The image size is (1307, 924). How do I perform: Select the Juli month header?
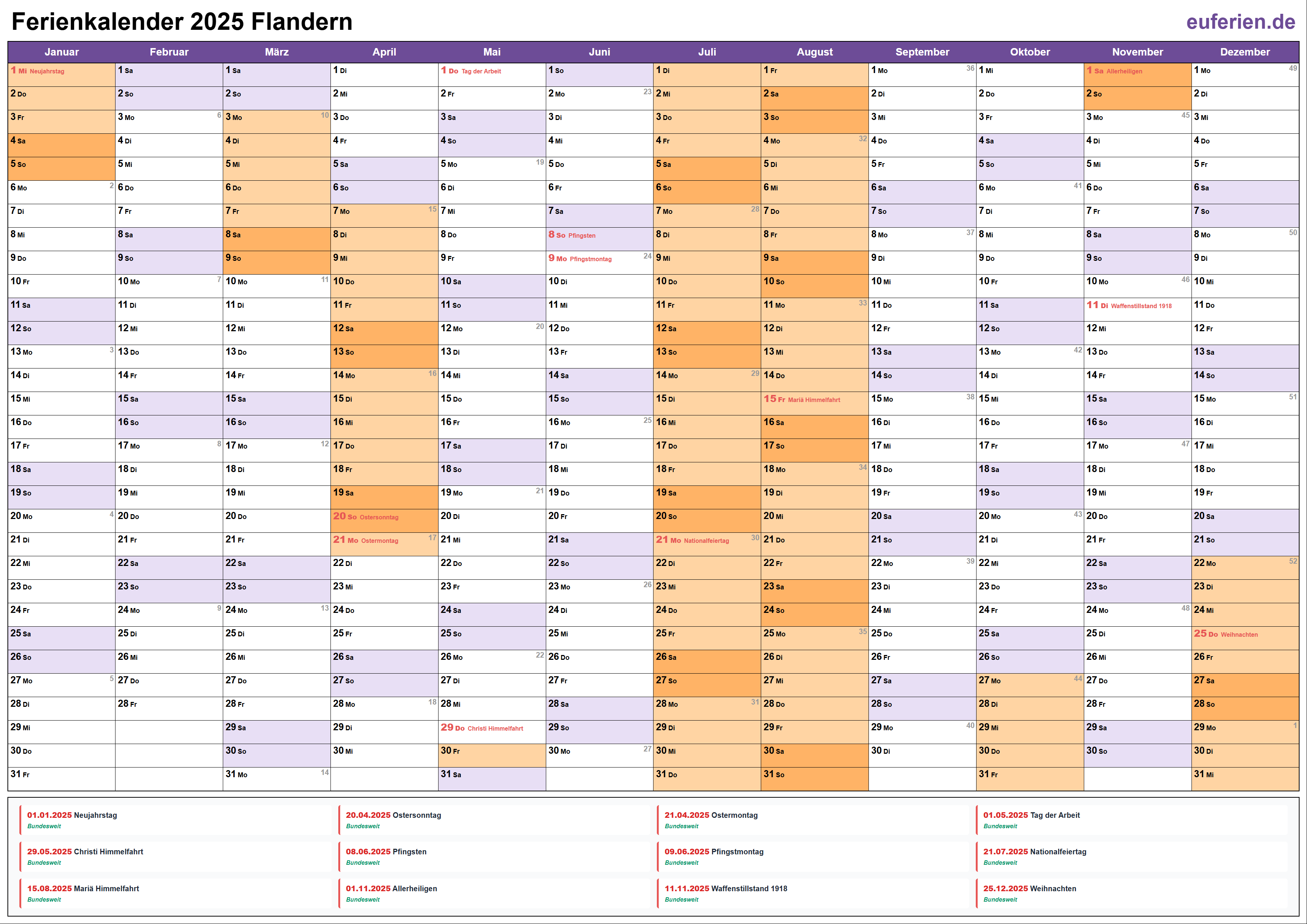coord(707,52)
